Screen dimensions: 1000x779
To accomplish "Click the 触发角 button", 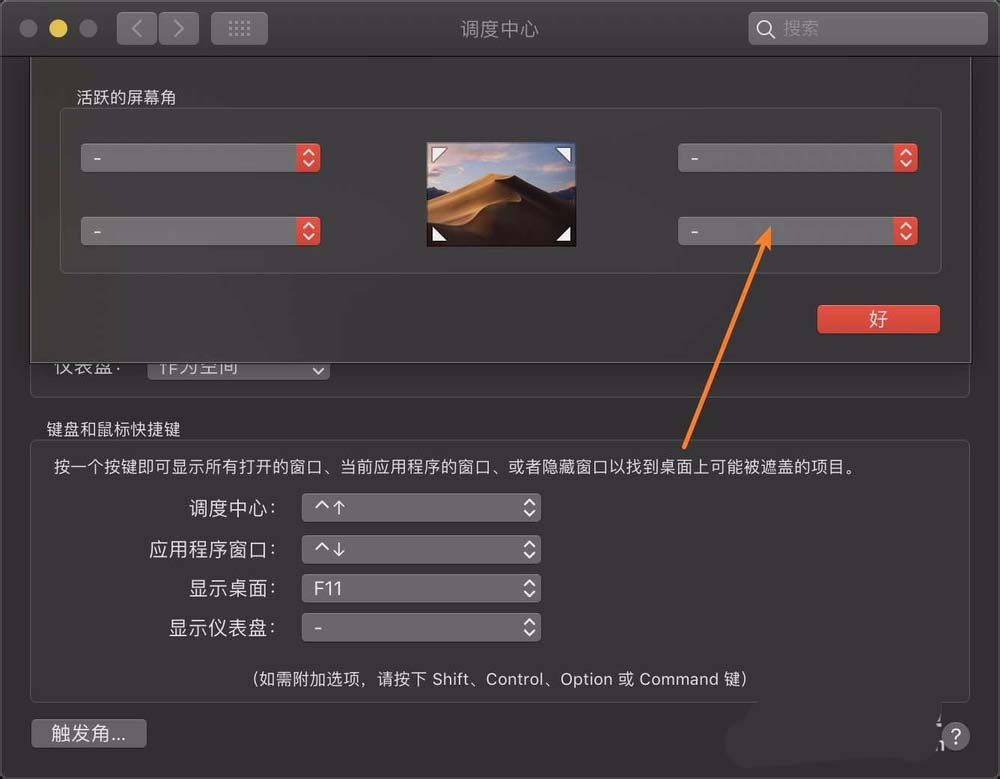I will [88, 733].
